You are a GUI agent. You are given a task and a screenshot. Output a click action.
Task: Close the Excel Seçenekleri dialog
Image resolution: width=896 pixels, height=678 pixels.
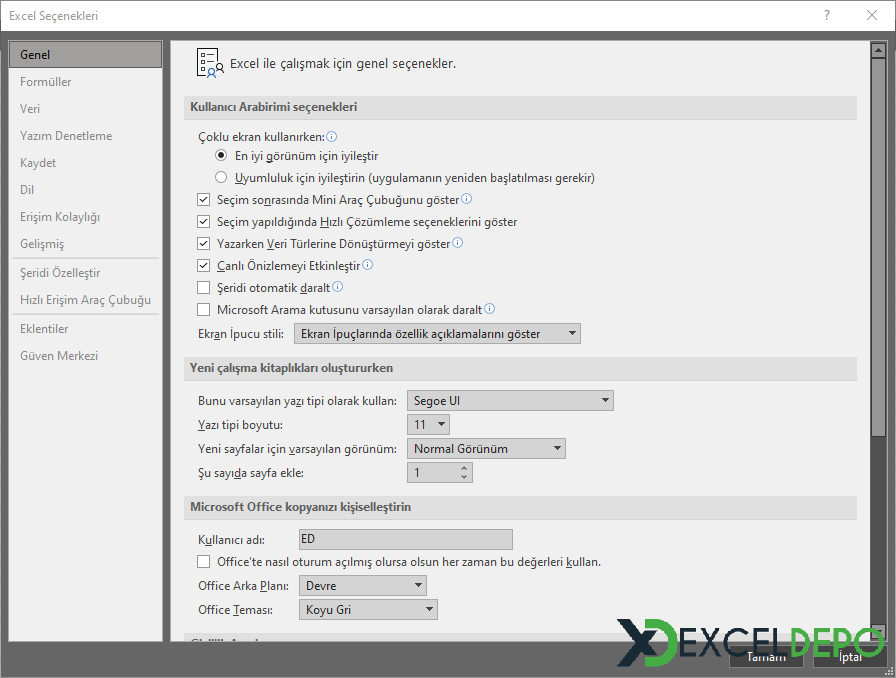tap(872, 15)
